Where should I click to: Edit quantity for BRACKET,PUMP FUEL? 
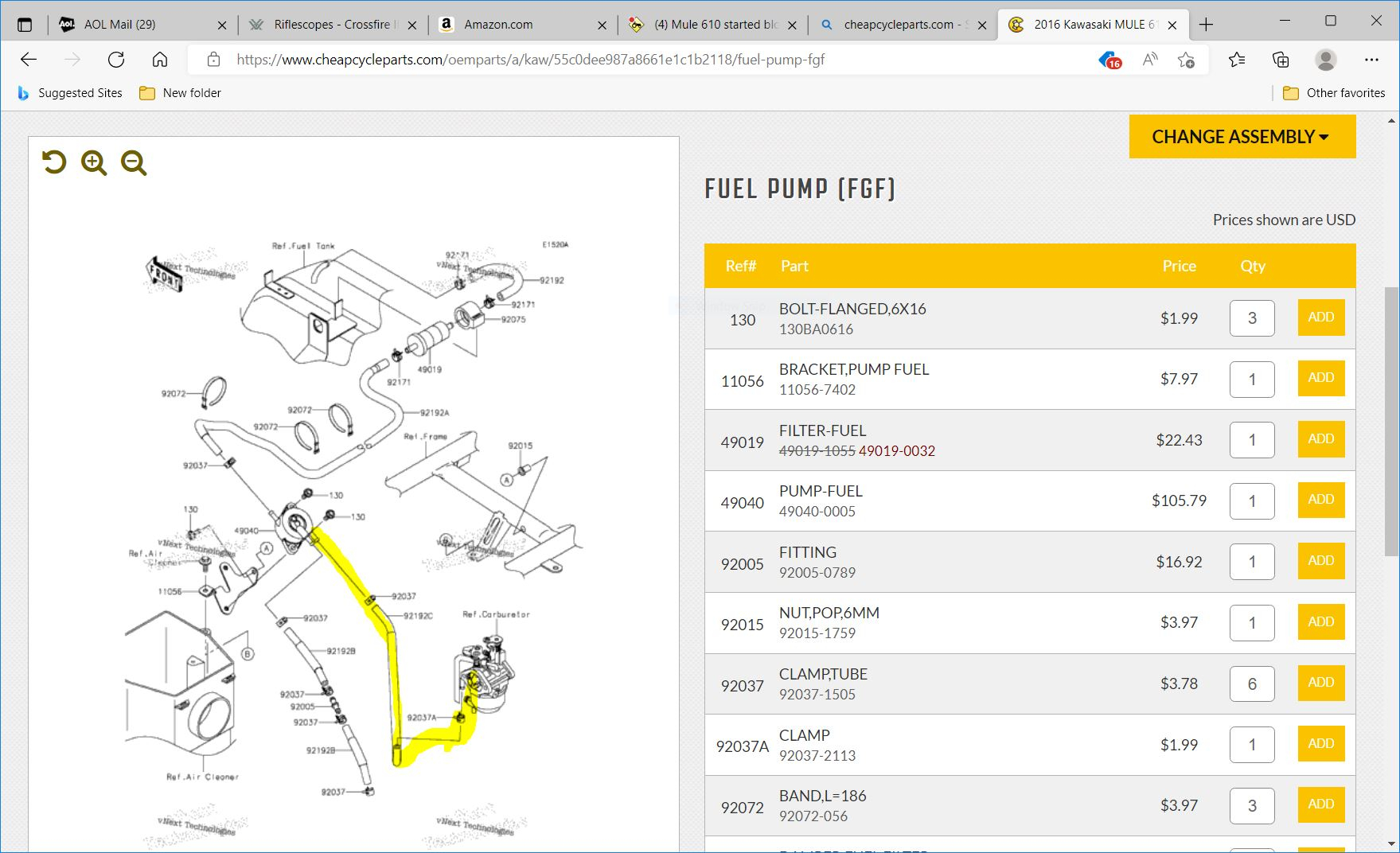click(1252, 380)
